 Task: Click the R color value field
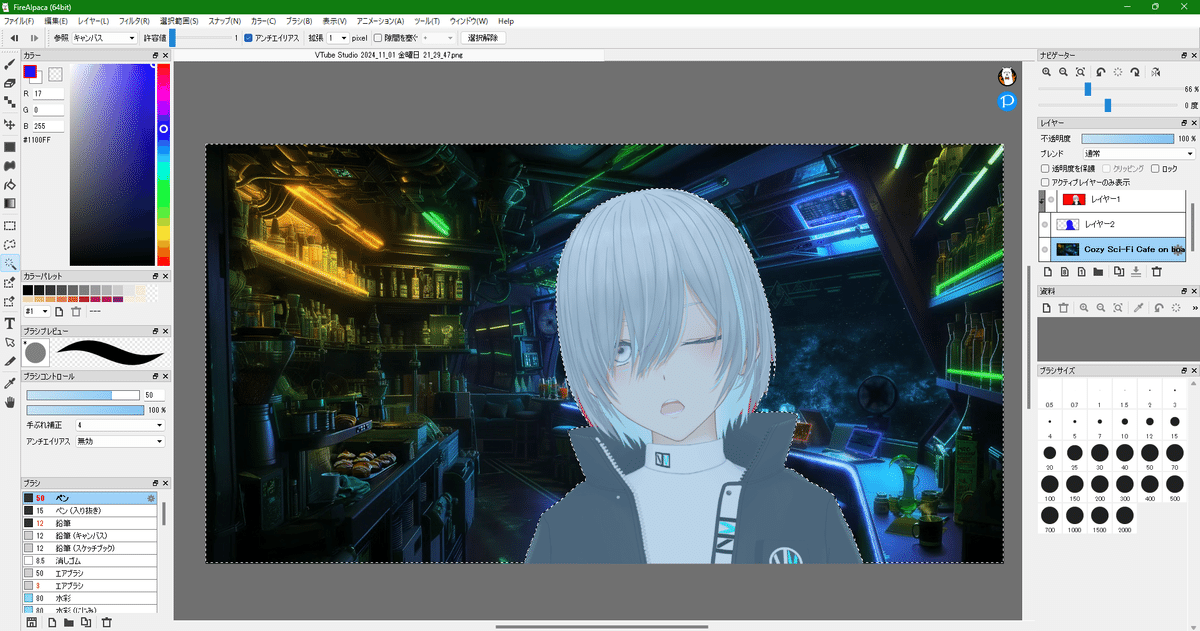(49, 94)
